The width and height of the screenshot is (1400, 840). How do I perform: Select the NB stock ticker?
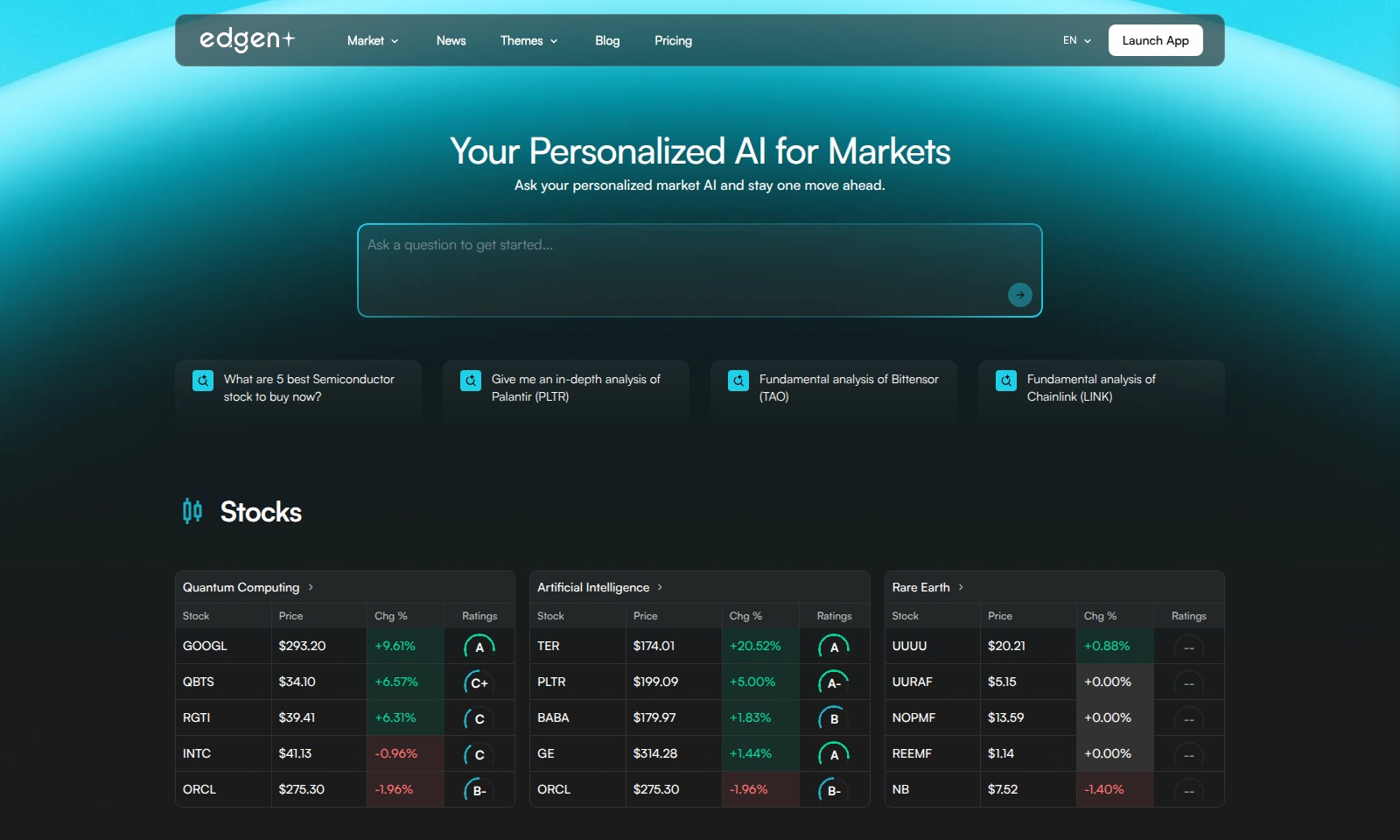tap(900, 789)
